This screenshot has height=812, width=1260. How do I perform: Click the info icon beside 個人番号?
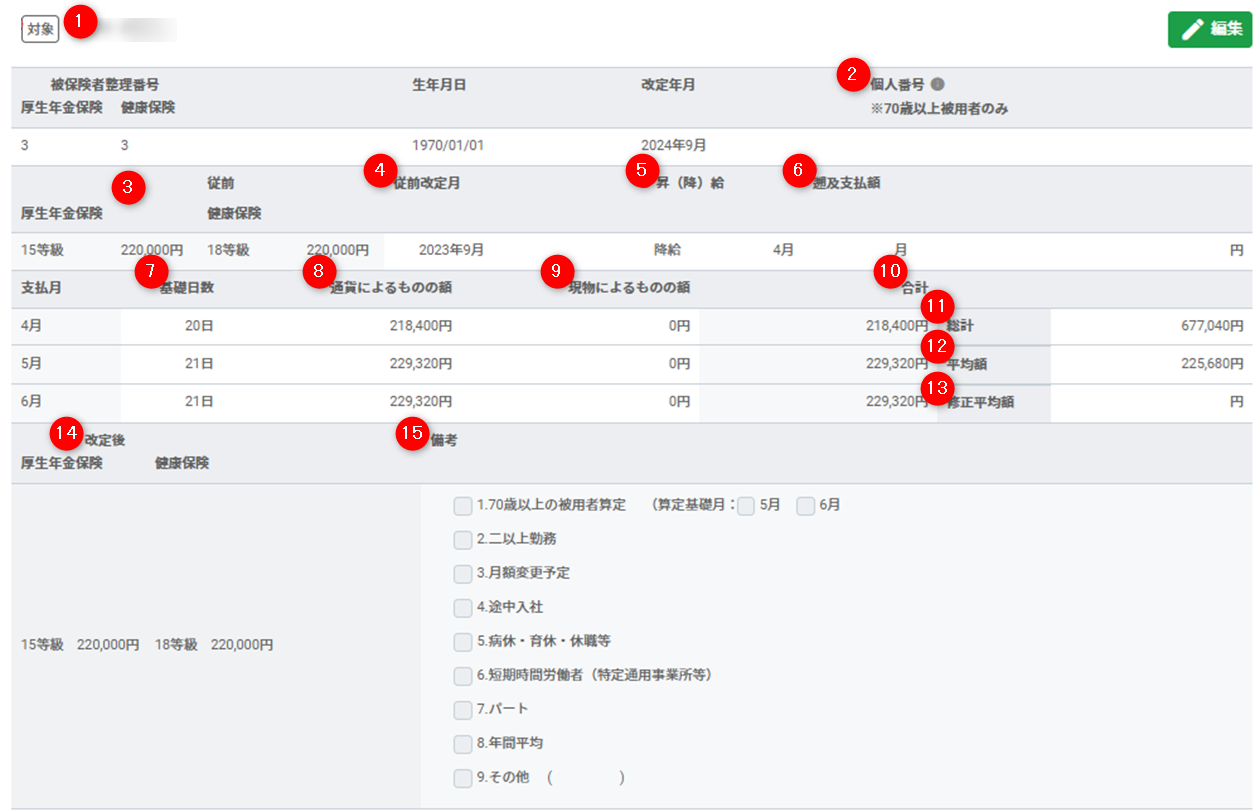[938, 85]
